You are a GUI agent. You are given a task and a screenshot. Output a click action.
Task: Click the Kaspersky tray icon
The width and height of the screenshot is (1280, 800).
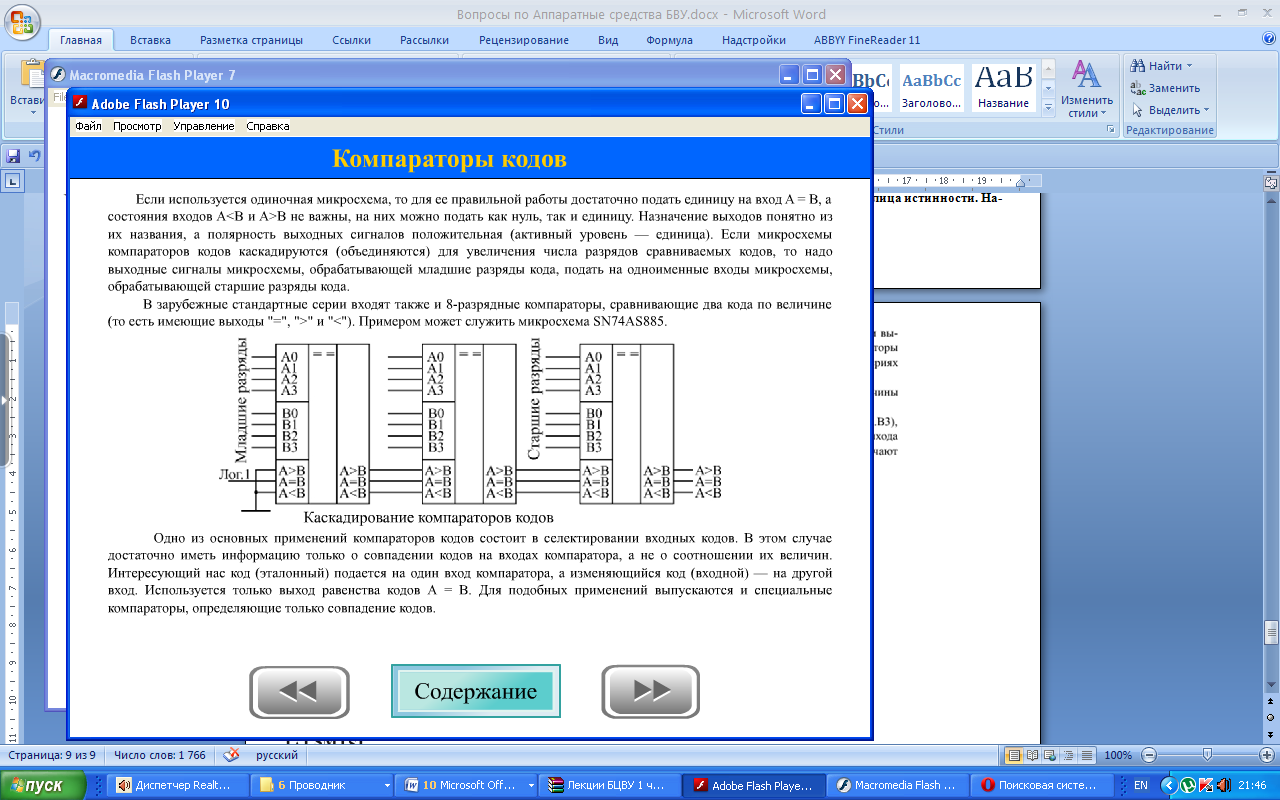coord(1206,785)
